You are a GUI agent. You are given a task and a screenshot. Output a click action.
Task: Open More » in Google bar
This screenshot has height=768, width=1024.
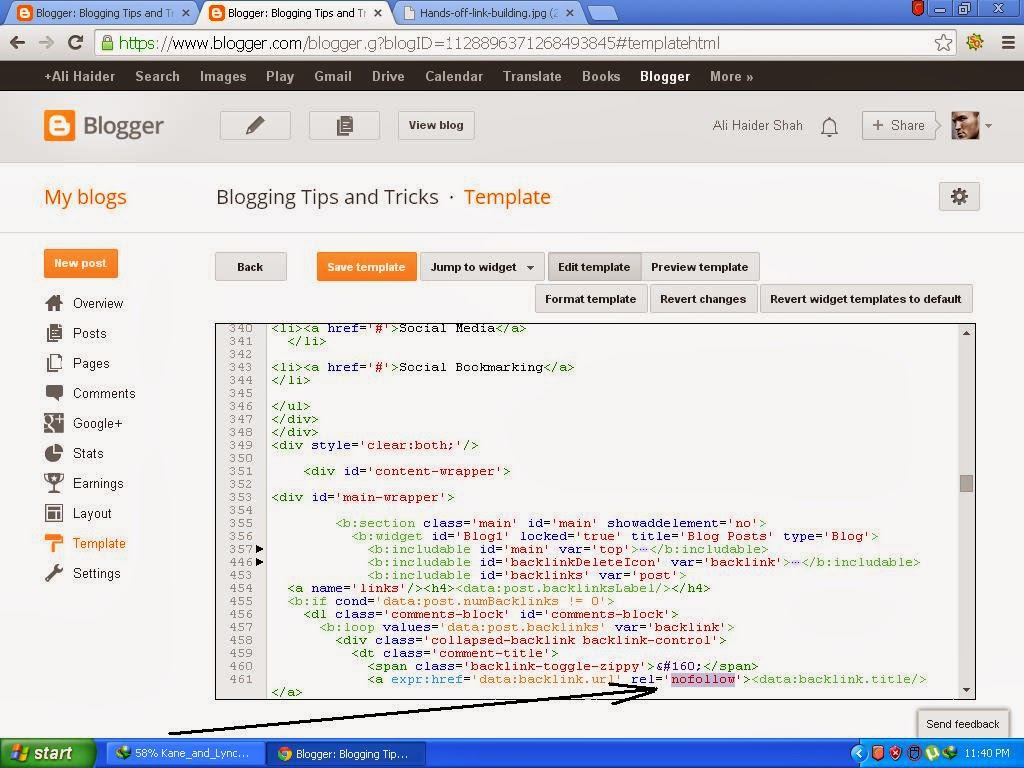coord(731,76)
